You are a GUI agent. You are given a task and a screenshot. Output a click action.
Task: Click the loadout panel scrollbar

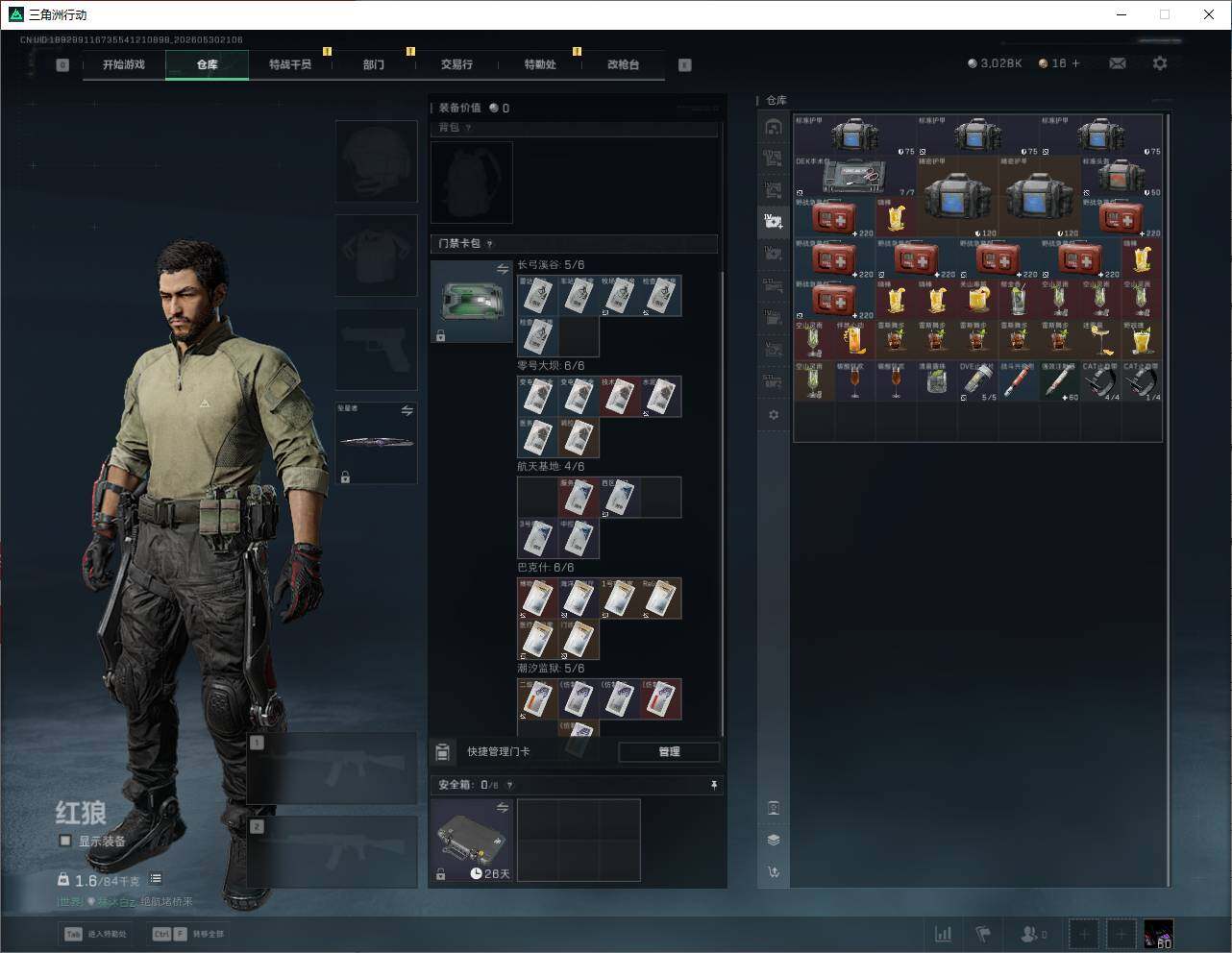pyautogui.click(x=723, y=503)
